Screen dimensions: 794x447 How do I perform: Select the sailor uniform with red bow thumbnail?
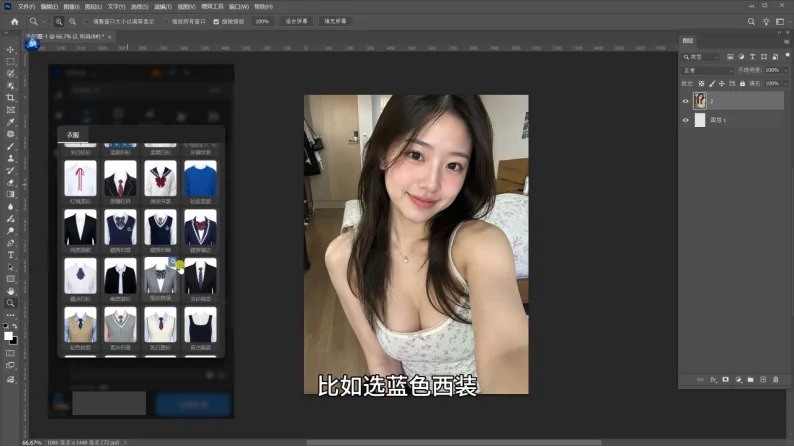pos(161,179)
